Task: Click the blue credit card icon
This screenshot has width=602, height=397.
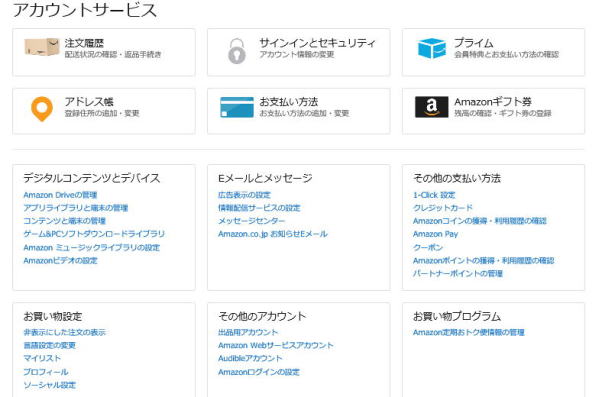Action: (237, 107)
